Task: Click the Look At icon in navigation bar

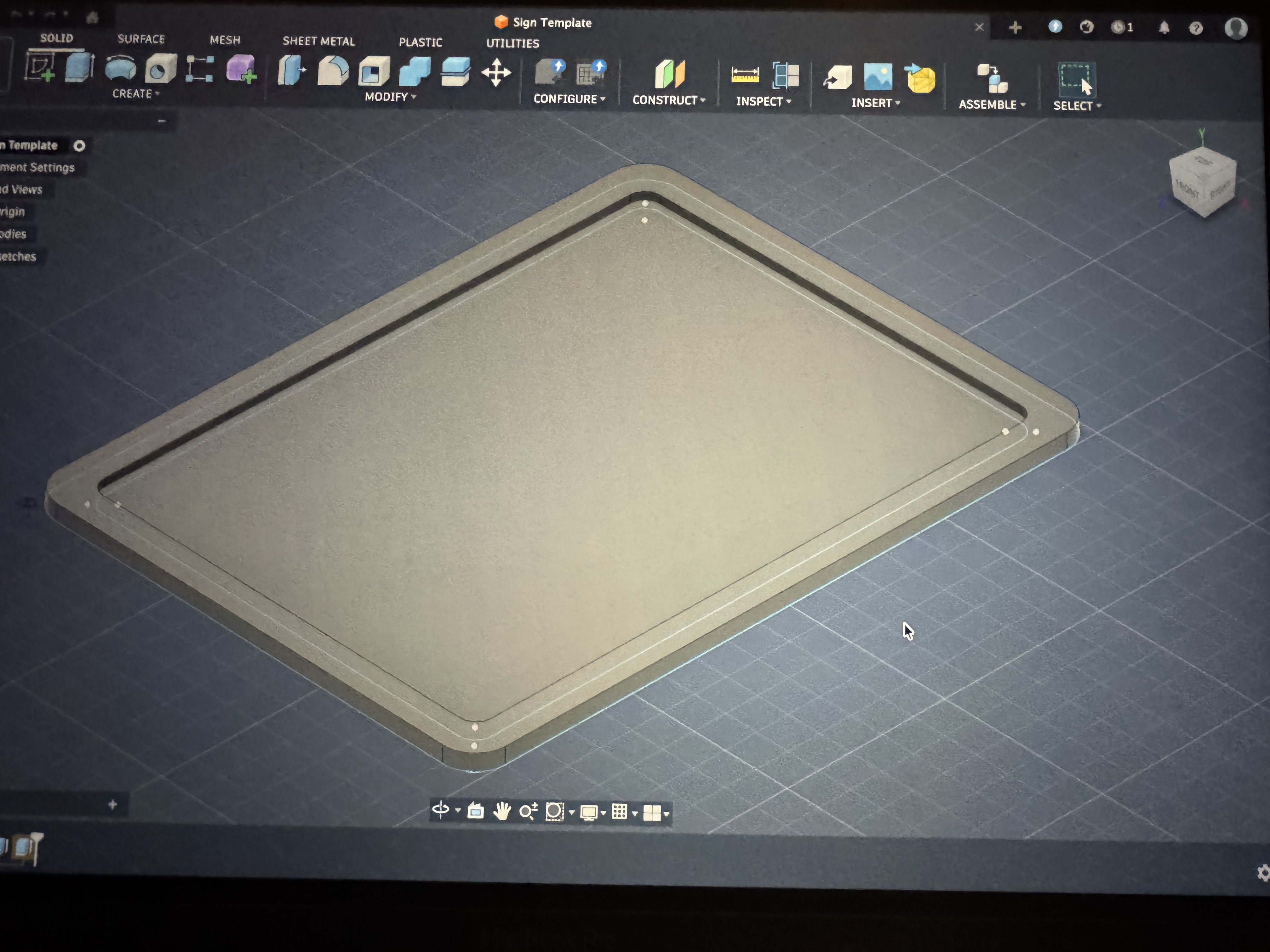Action: click(x=475, y=810)
